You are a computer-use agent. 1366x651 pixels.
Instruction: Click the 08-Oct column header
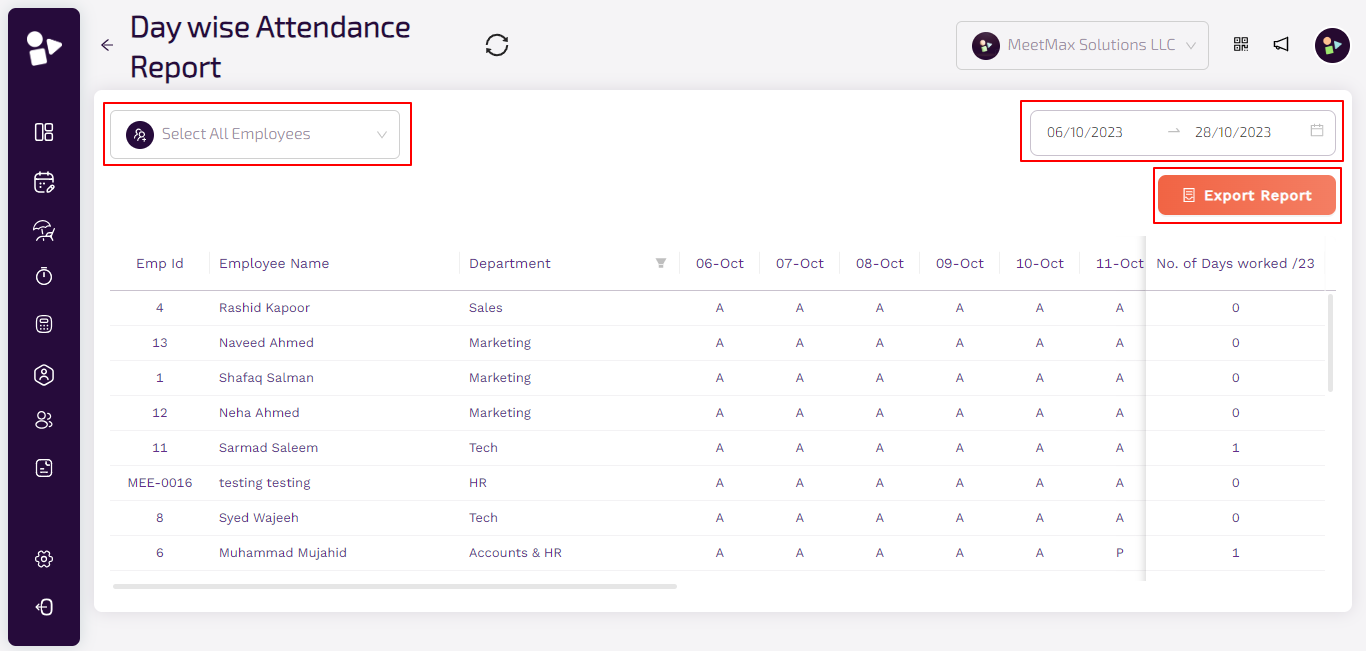point(880,264)
